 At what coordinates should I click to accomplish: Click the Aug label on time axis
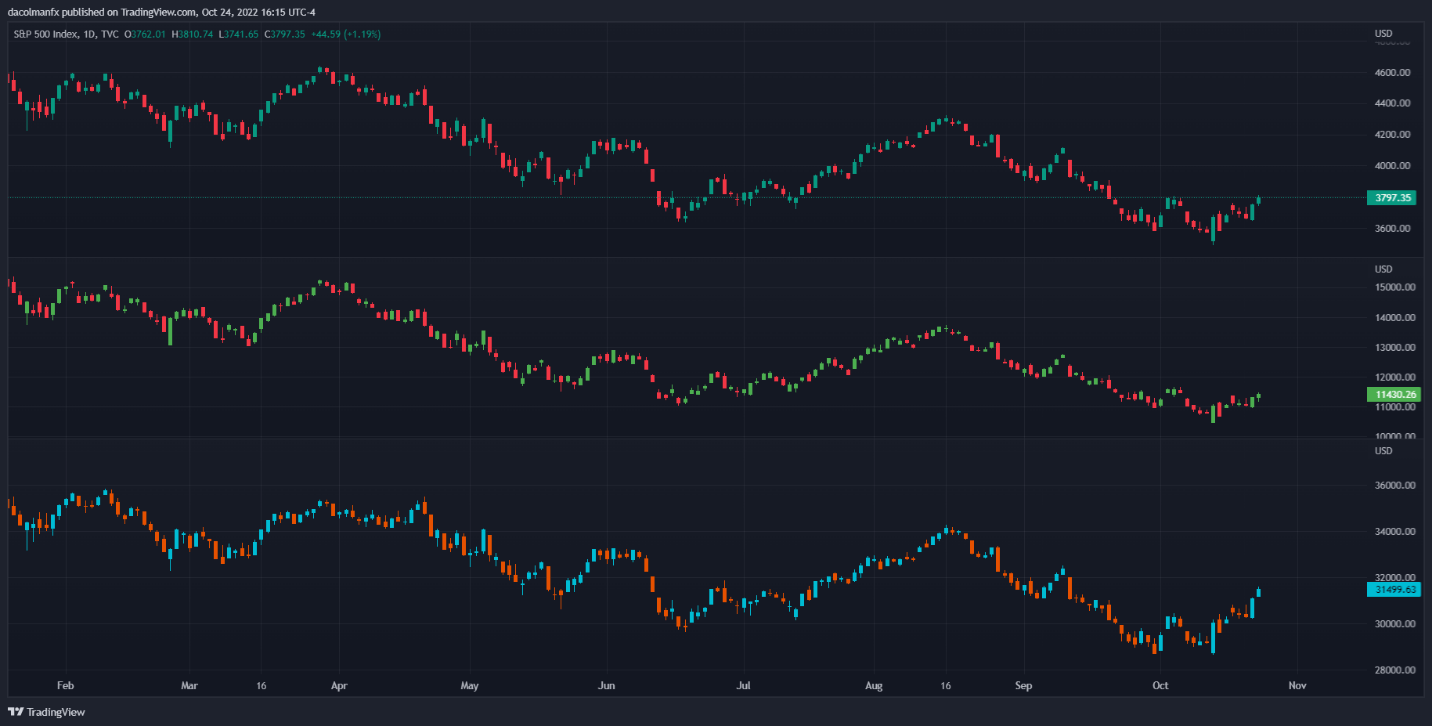tap(873, 687)
